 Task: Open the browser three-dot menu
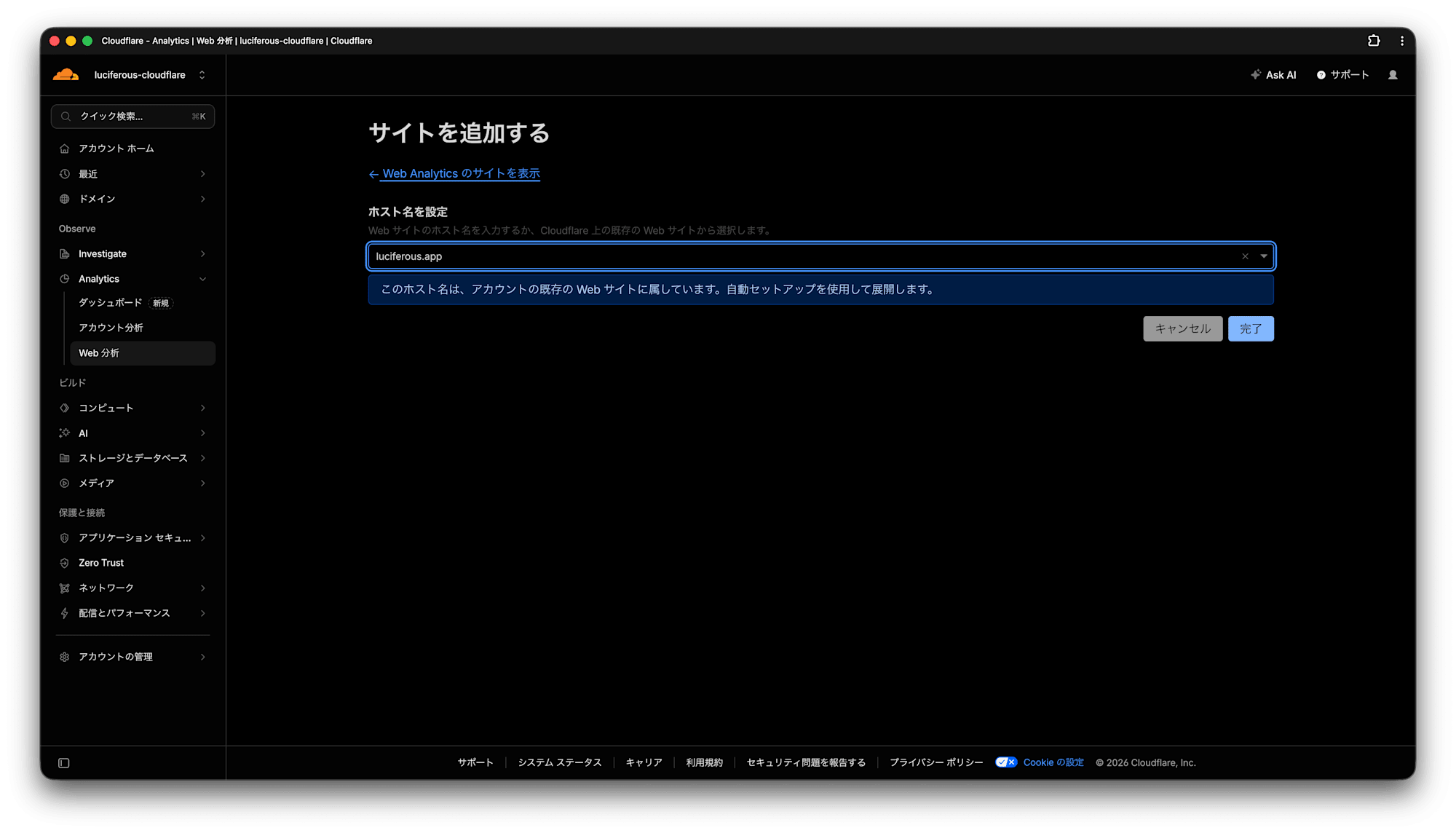(1402, 41)
